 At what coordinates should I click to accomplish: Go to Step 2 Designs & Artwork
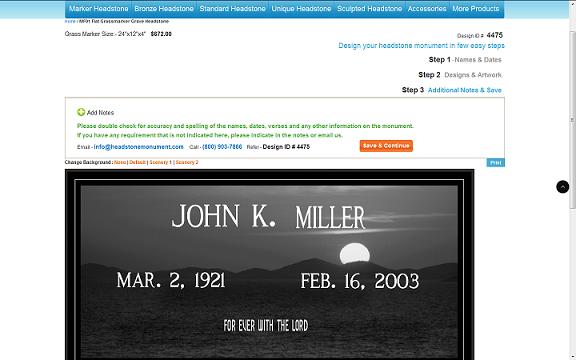[x=460, y=75]
